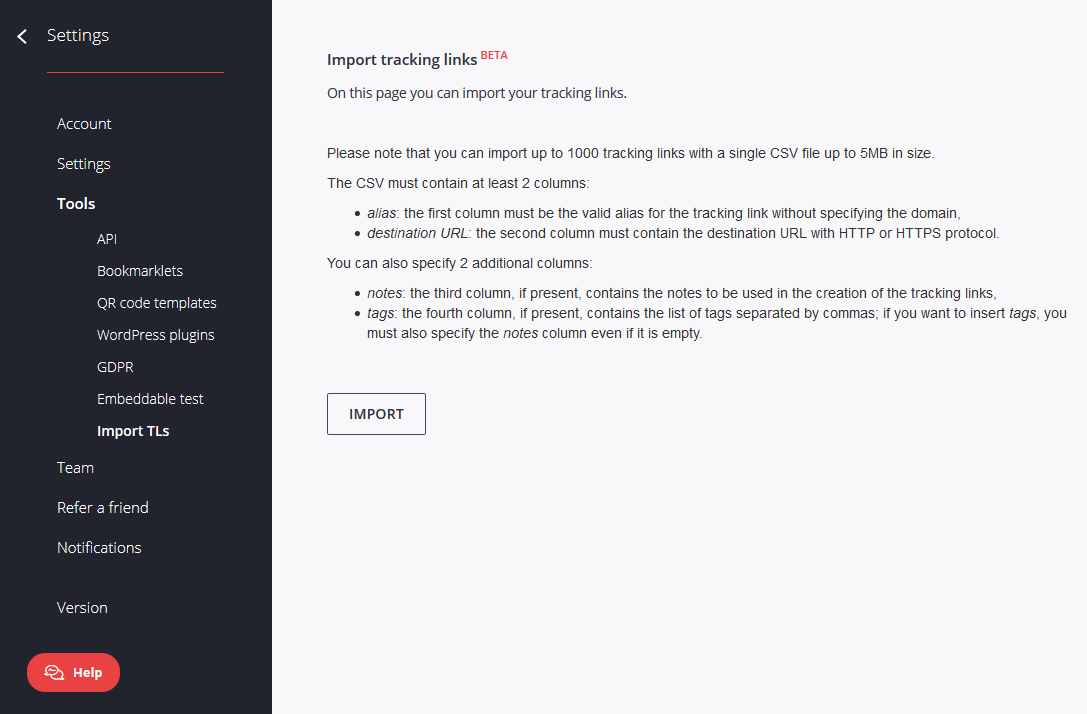Click the IMPORT button

[x=376, y=414]
